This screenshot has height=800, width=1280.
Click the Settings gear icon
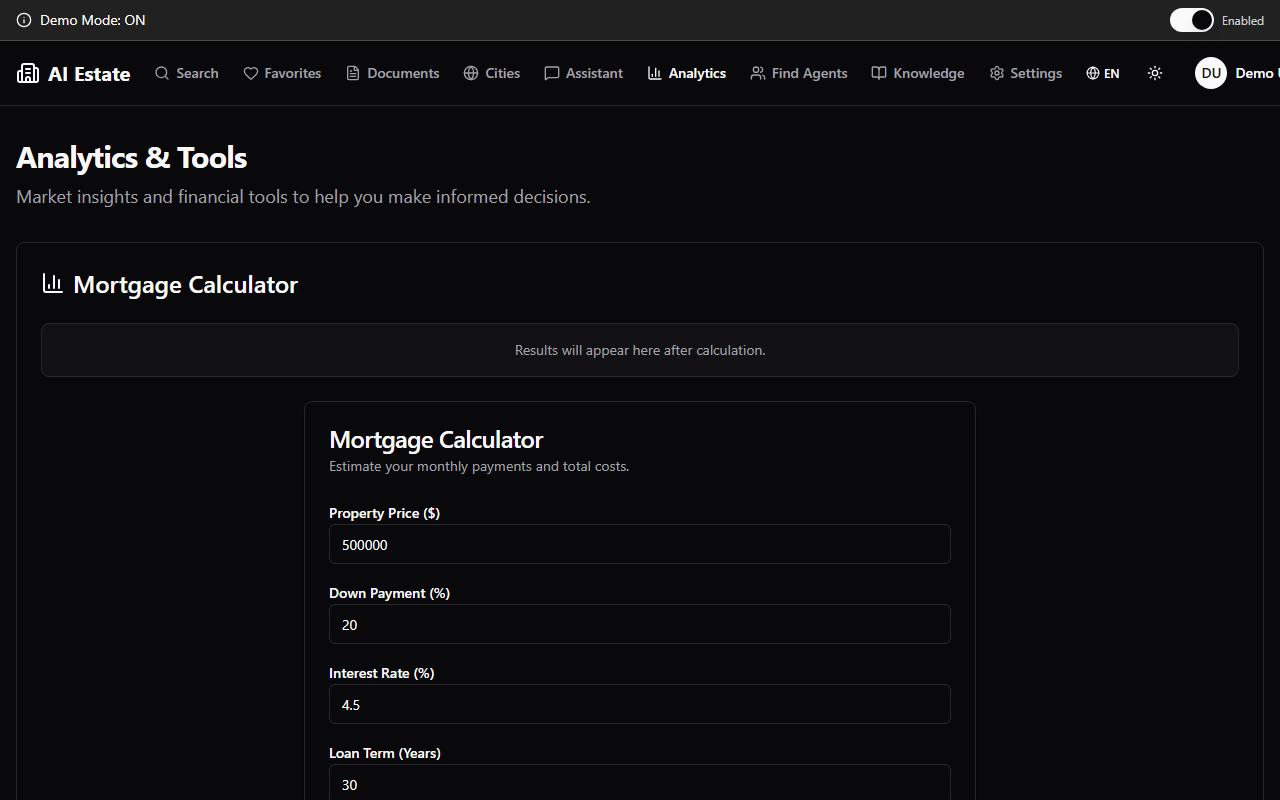[x=997, y=73]
